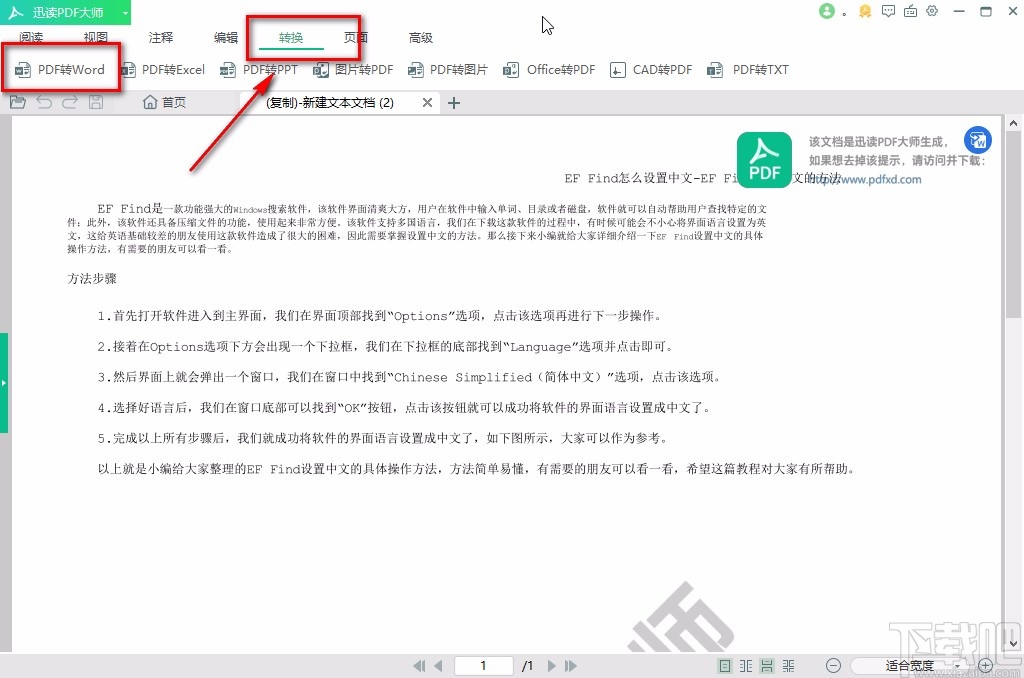Open the 注释 menu tab
This screenshot has height=678, width=1024.
[x=161, y=37]
